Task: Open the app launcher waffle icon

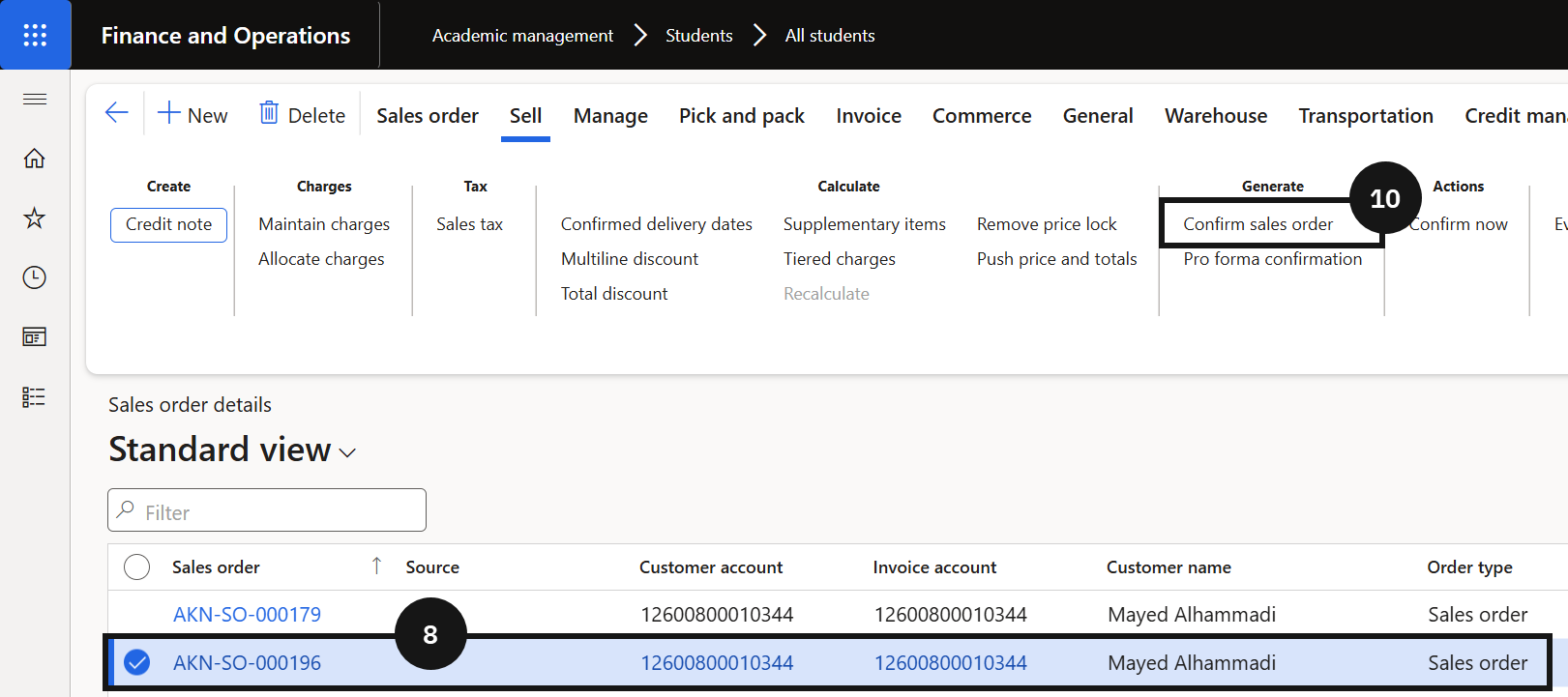Action: 35,35
